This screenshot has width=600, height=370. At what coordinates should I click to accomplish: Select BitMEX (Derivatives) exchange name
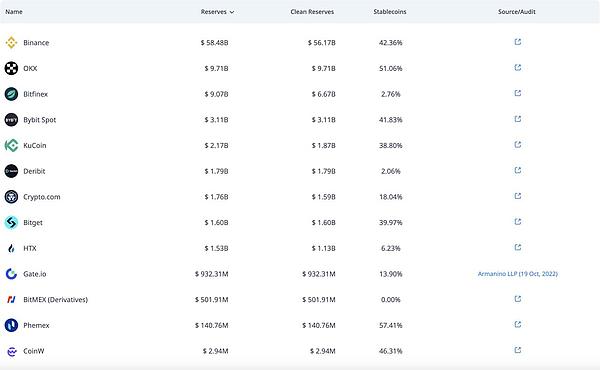click(55, 300)
